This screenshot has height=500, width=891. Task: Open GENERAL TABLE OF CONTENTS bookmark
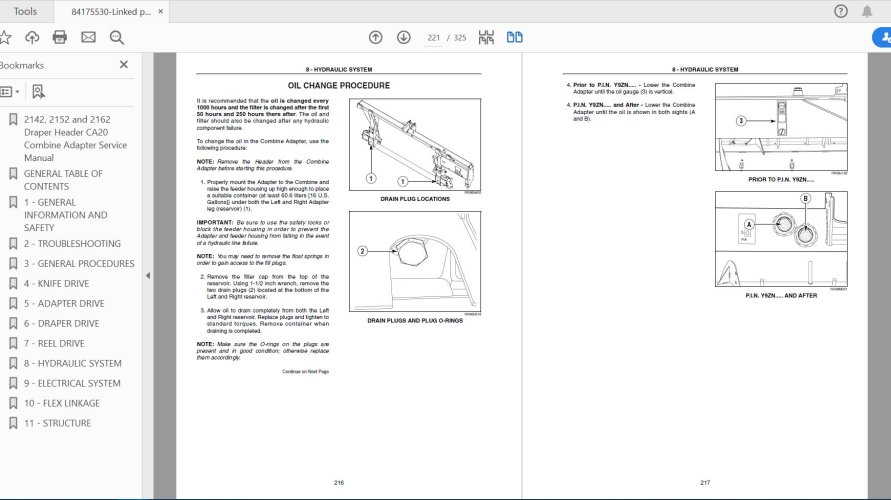pos(63,180)
